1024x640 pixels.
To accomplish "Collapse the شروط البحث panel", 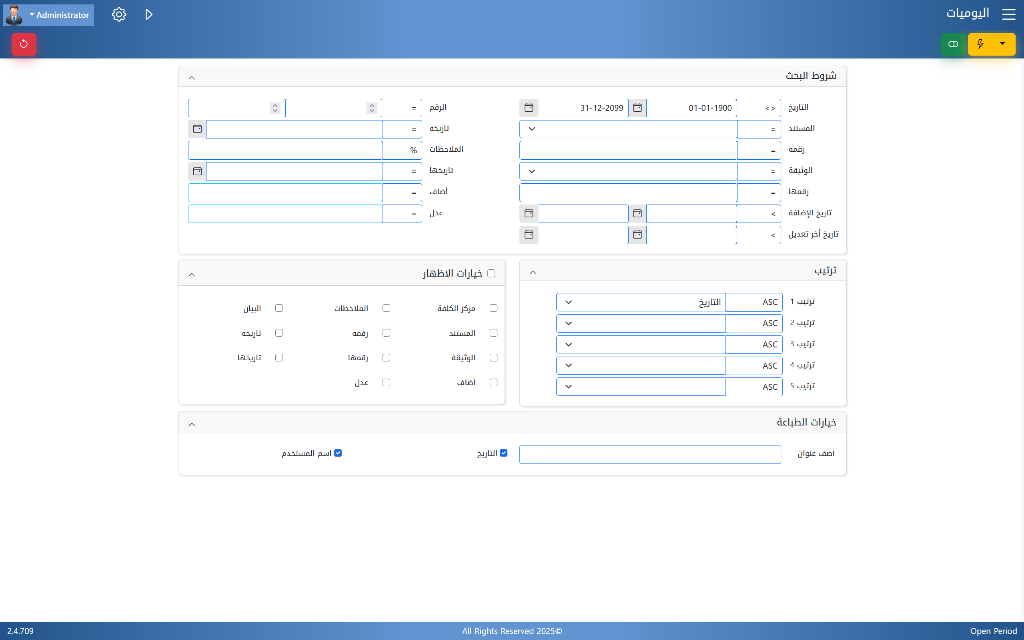I will [x=192, y=77].
